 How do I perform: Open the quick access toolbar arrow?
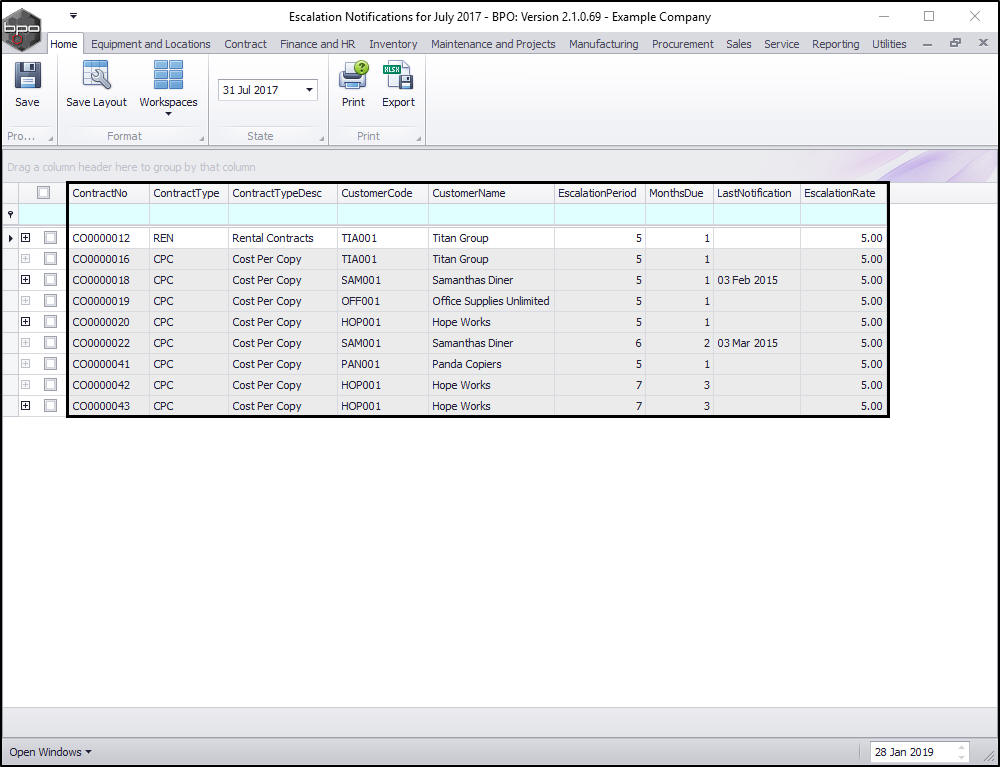tap(73, 15)
